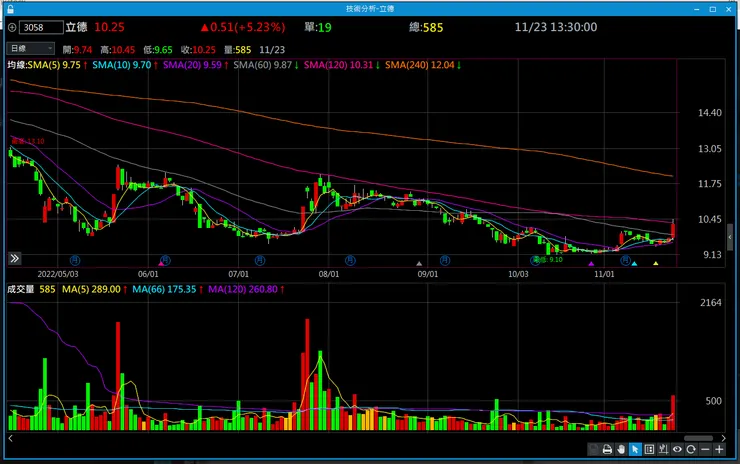Click the lock icon in title bar
740x464 pixels.
10,9
